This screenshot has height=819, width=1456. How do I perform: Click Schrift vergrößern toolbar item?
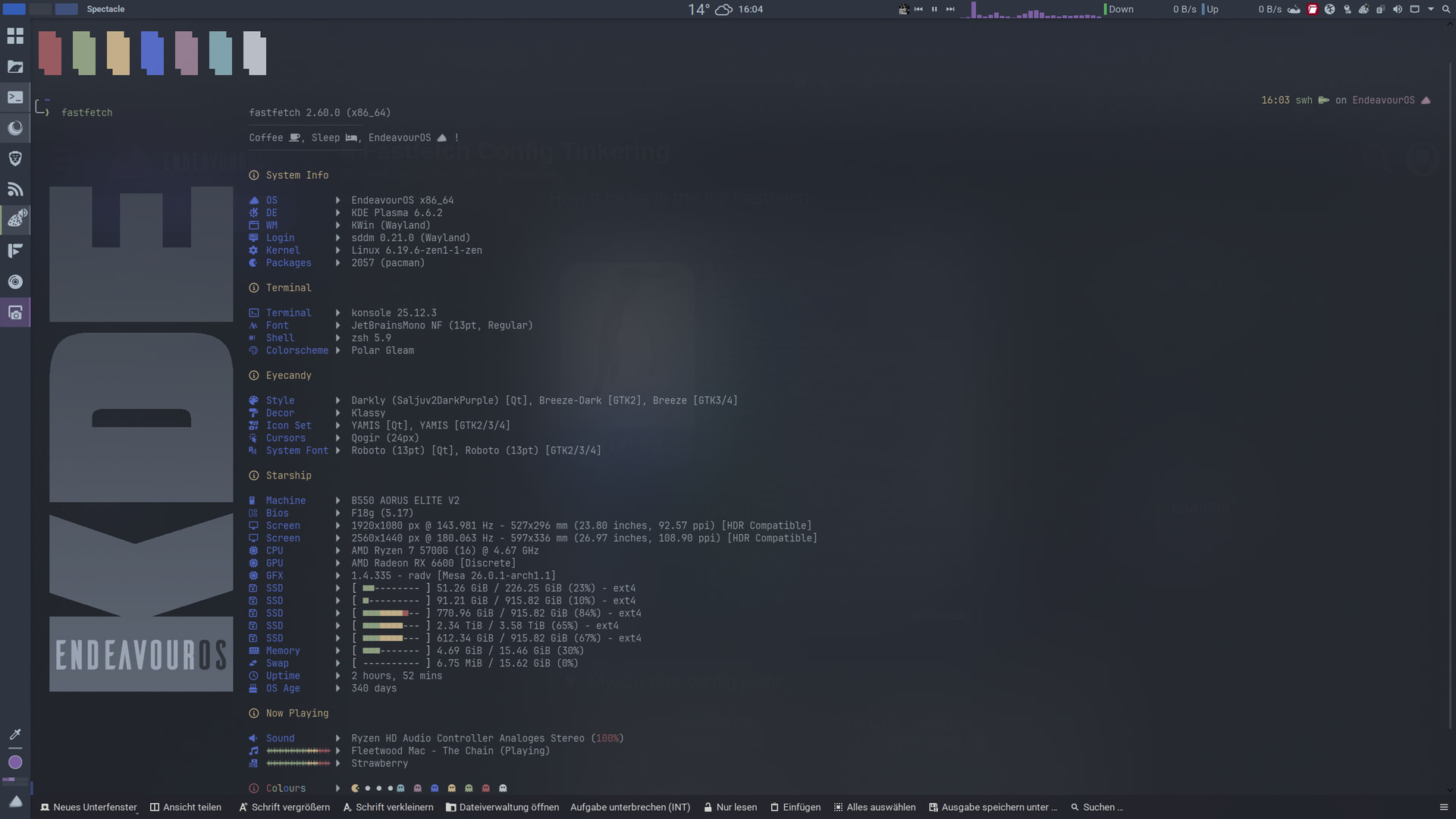[x=284, y=807]
